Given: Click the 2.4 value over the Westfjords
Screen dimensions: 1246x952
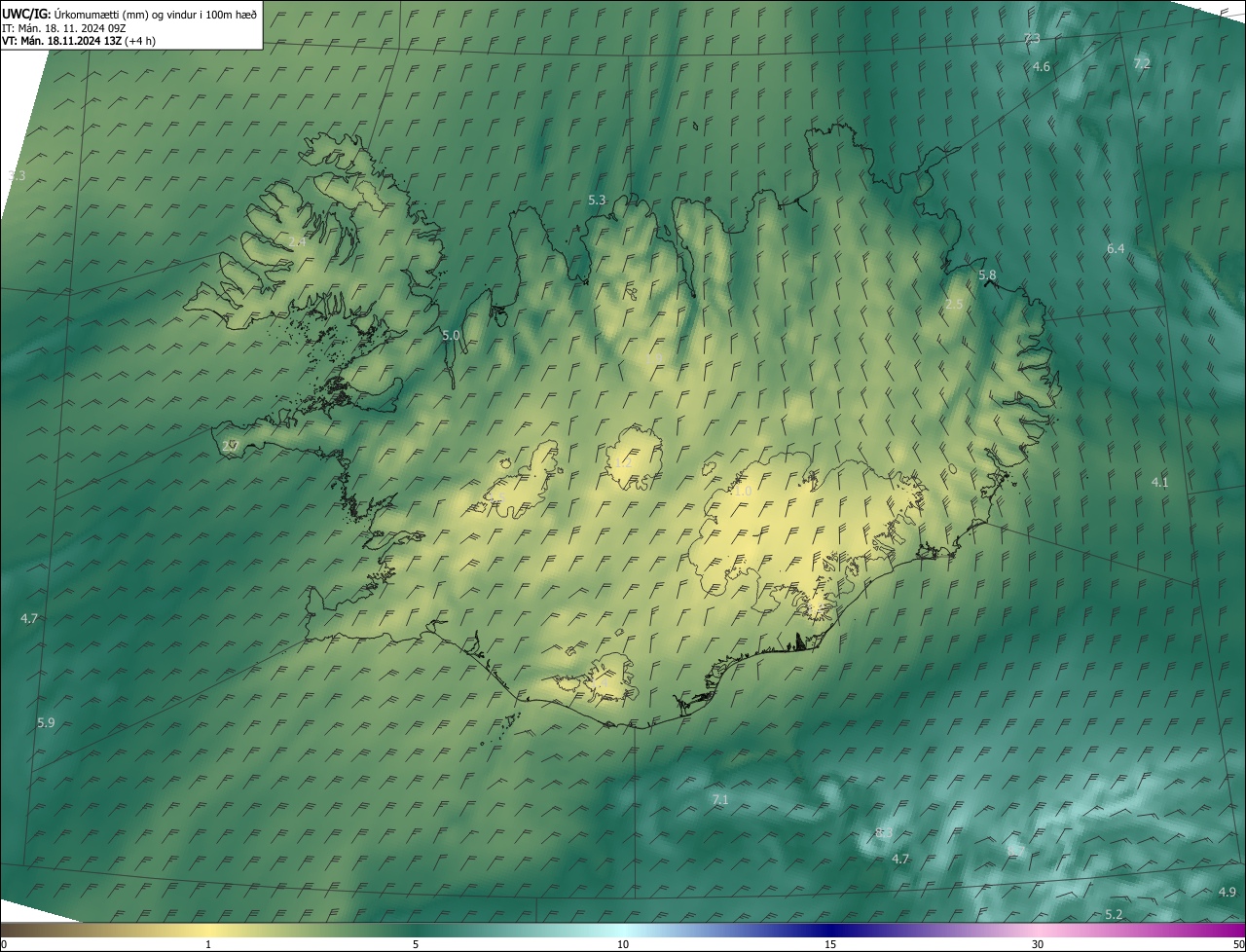Looking at the screenshot, I should click(x=298, y=241).
